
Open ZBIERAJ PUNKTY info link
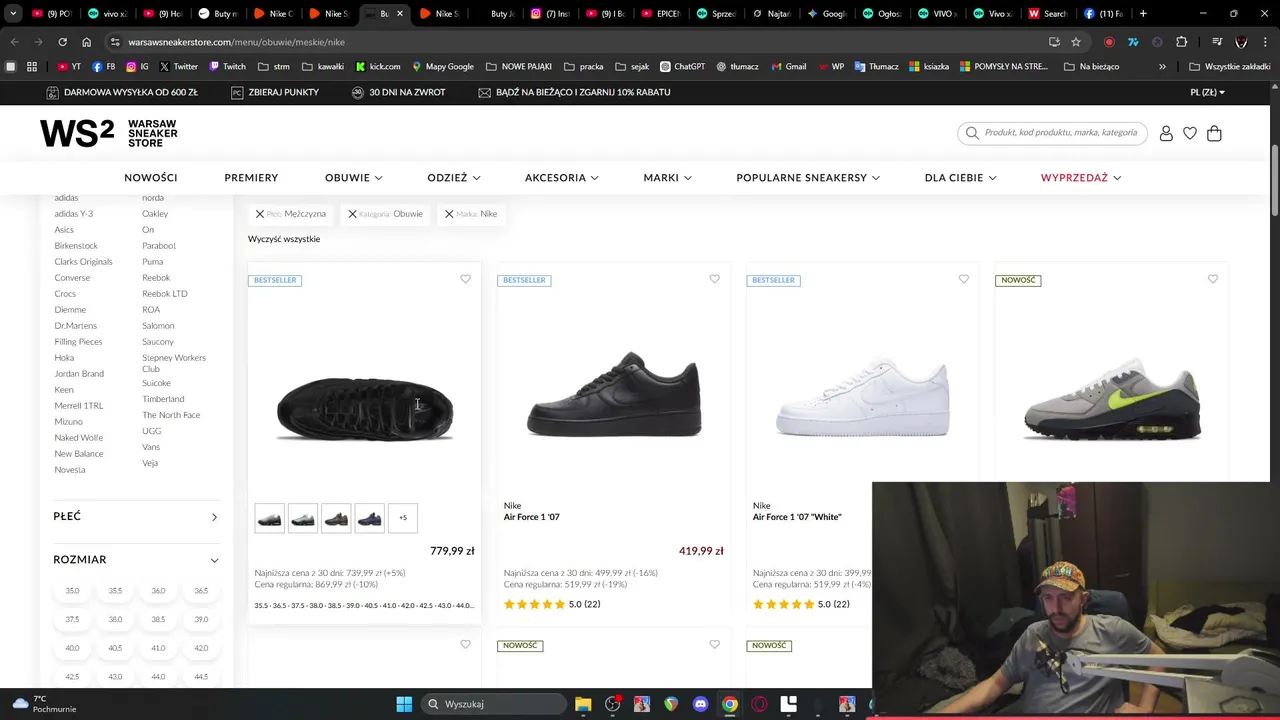coord(274,92)
